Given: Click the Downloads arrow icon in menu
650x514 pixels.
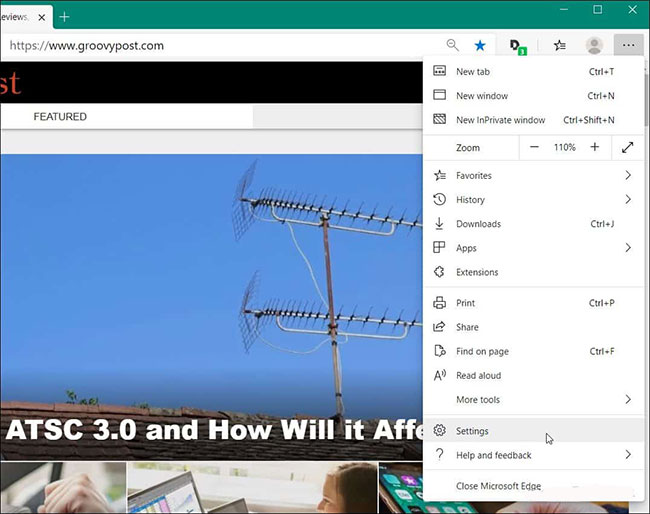Looking at the screenshot, I should [439, 223].
